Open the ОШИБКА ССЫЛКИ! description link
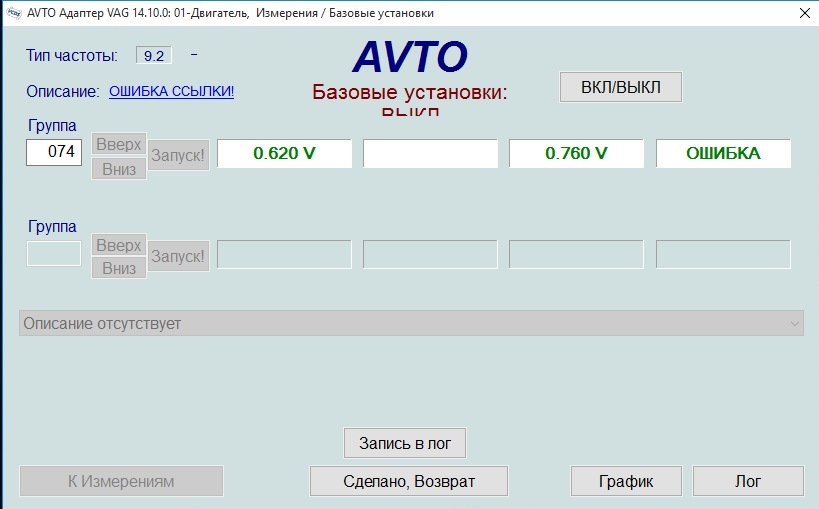The image size is (819, 509). [171, 91]
